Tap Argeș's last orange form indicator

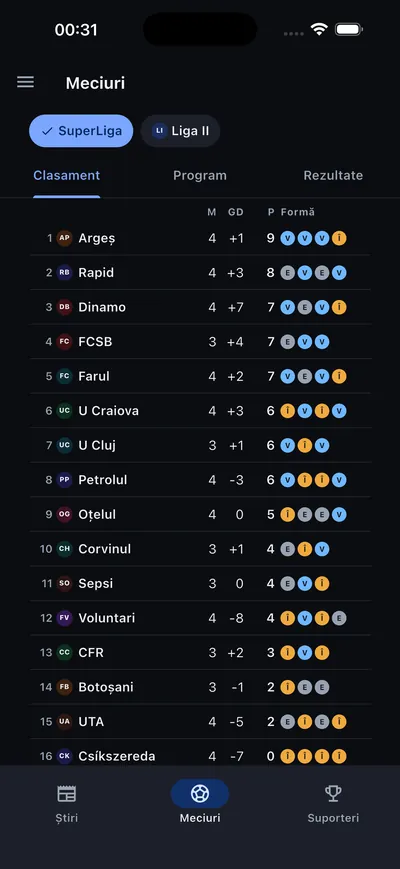tap(339, 238)
